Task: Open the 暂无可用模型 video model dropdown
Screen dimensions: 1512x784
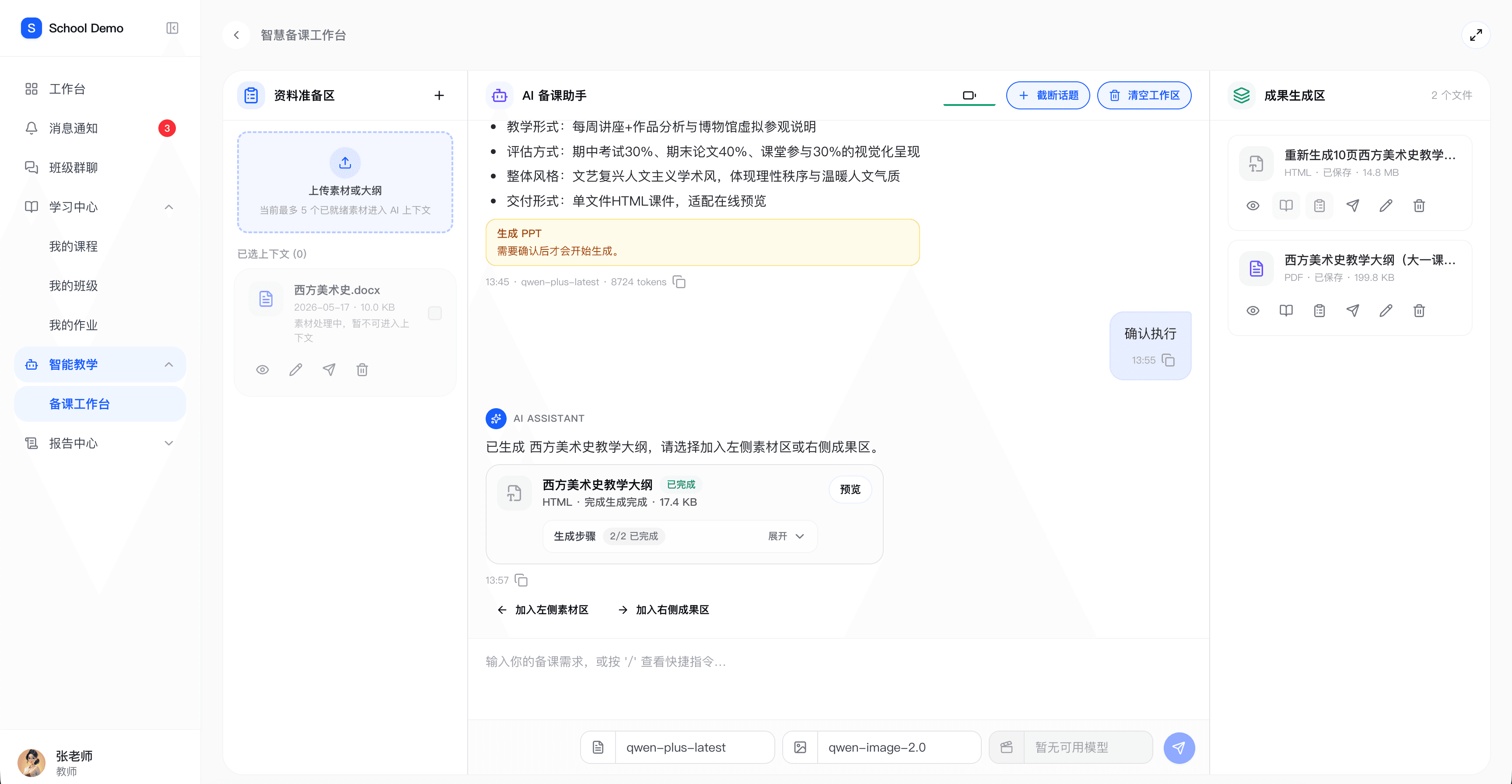Action: 1071,748
